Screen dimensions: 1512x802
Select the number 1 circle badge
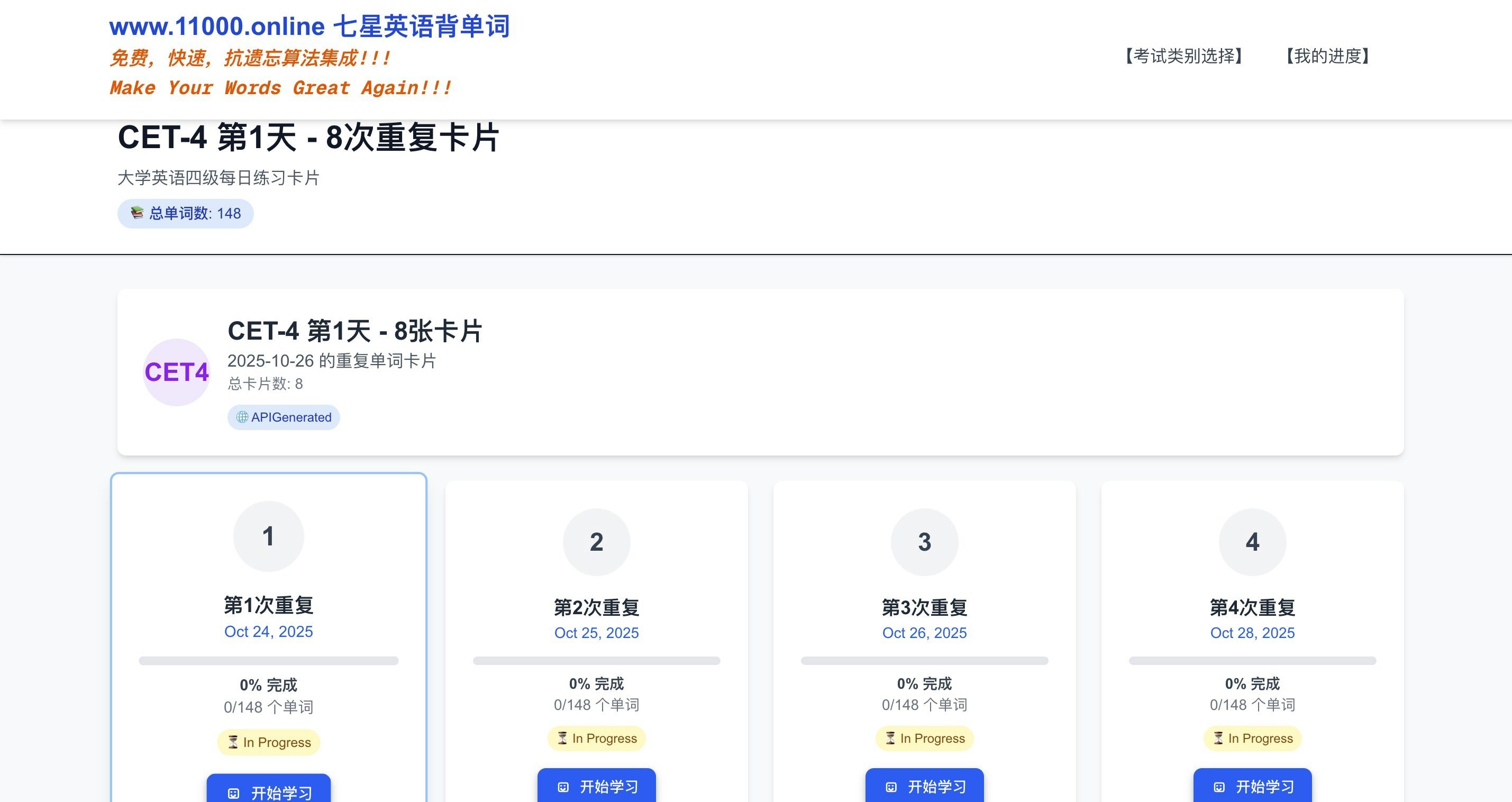(268, 536)
